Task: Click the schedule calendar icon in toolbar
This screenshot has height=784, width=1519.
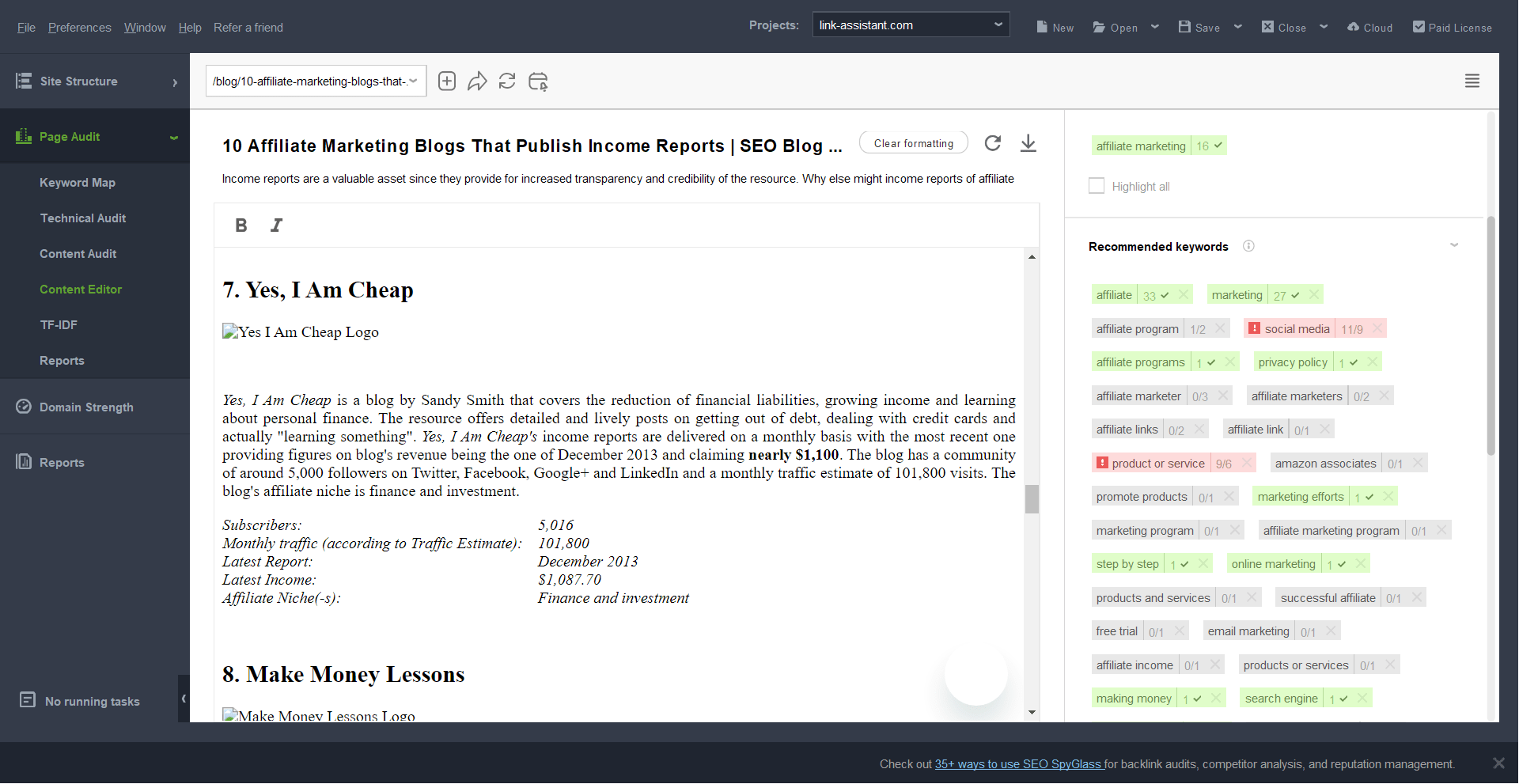Action: pos(538,81)
